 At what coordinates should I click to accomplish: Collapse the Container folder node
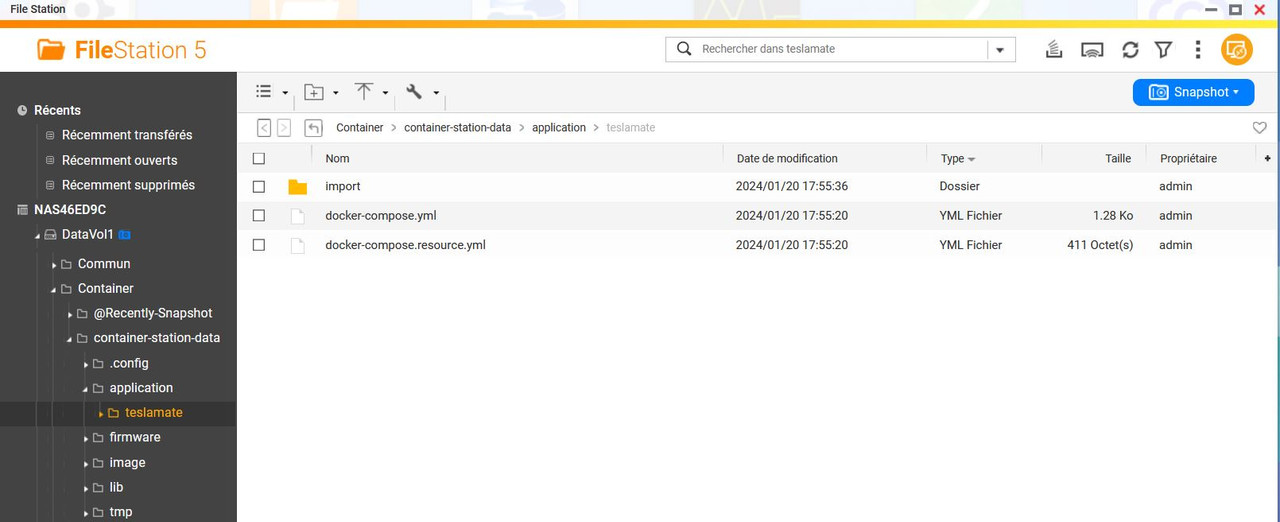(x=54, y=290)
